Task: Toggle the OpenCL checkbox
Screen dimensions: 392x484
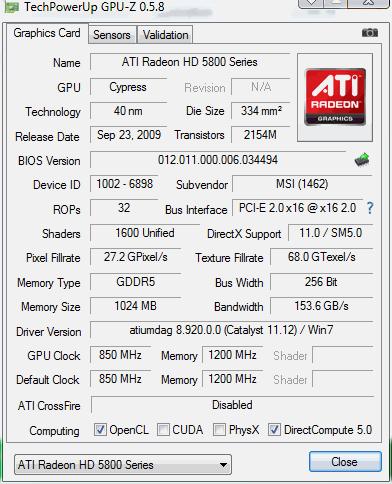Action: (x=100, y=430)
